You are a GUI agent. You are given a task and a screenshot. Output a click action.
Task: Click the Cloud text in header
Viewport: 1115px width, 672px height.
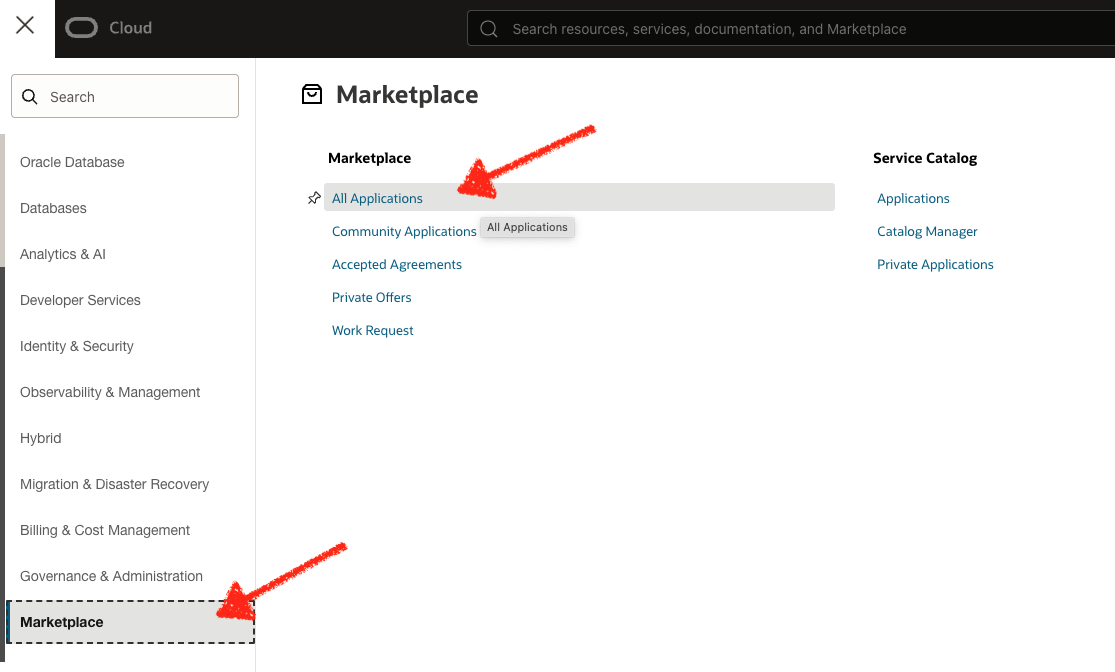click(131, 28)
